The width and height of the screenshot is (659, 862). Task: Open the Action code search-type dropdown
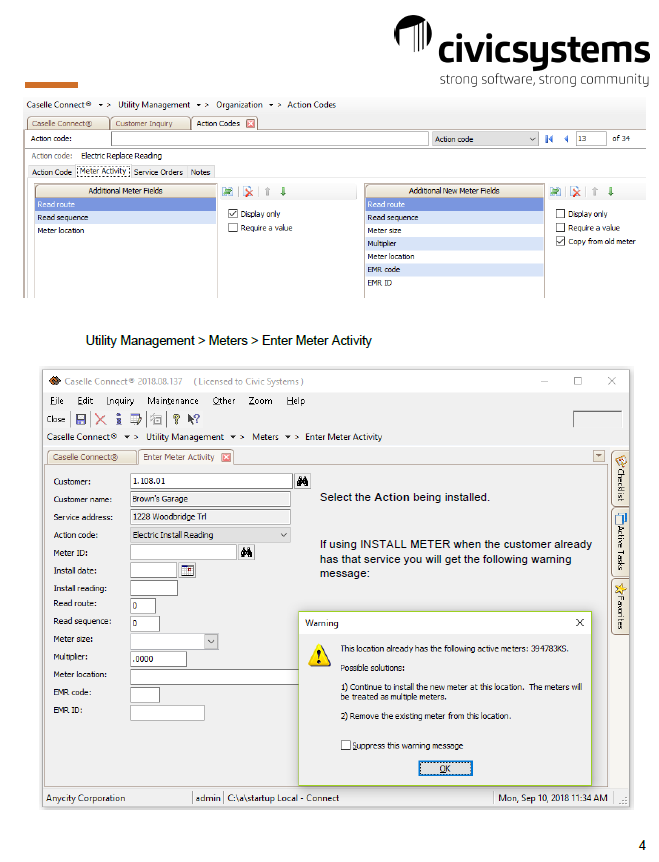click(532, 139)
